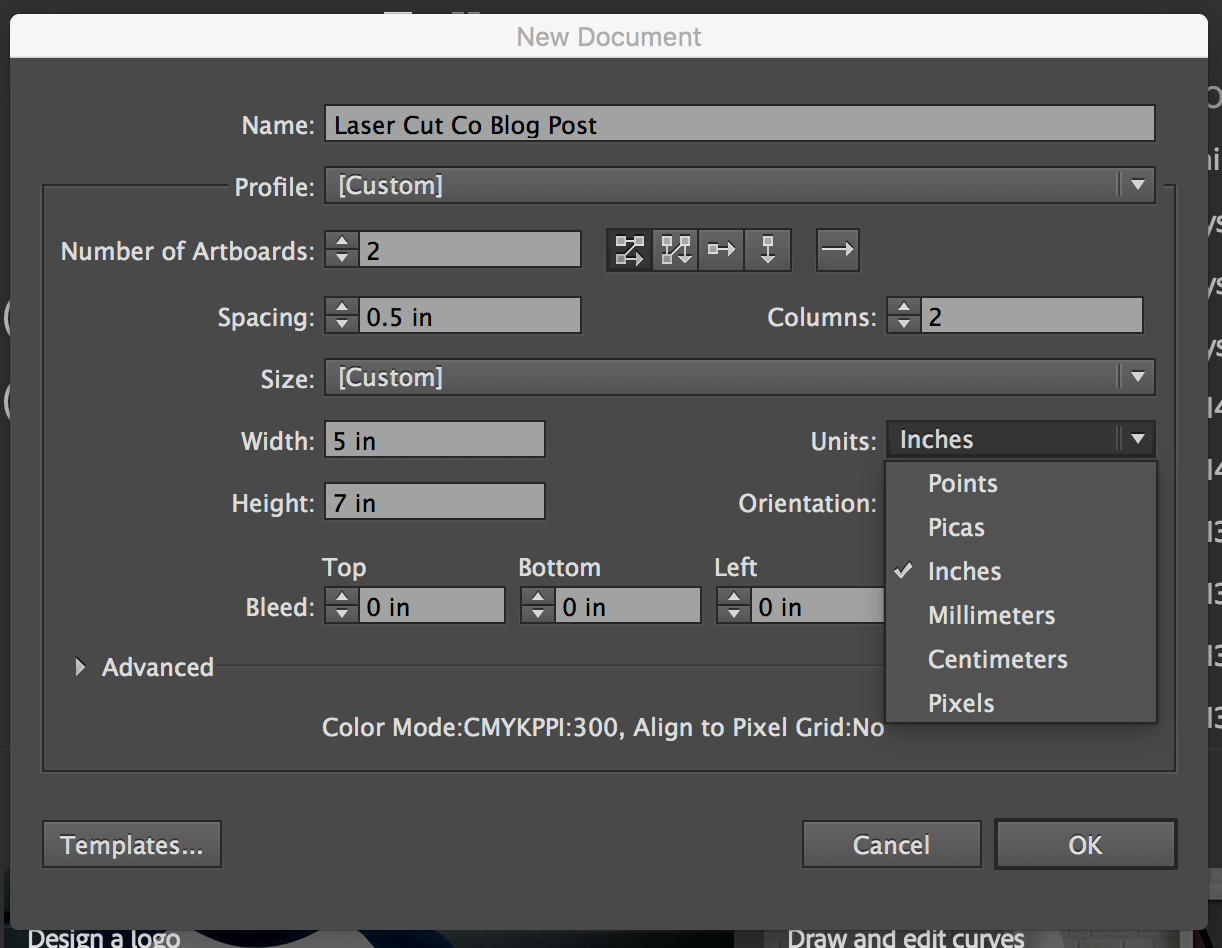The height and width of the screenshot is (948, 1222).
Task: Choose the checked Inches unit option
Action: pos(1021,571)
